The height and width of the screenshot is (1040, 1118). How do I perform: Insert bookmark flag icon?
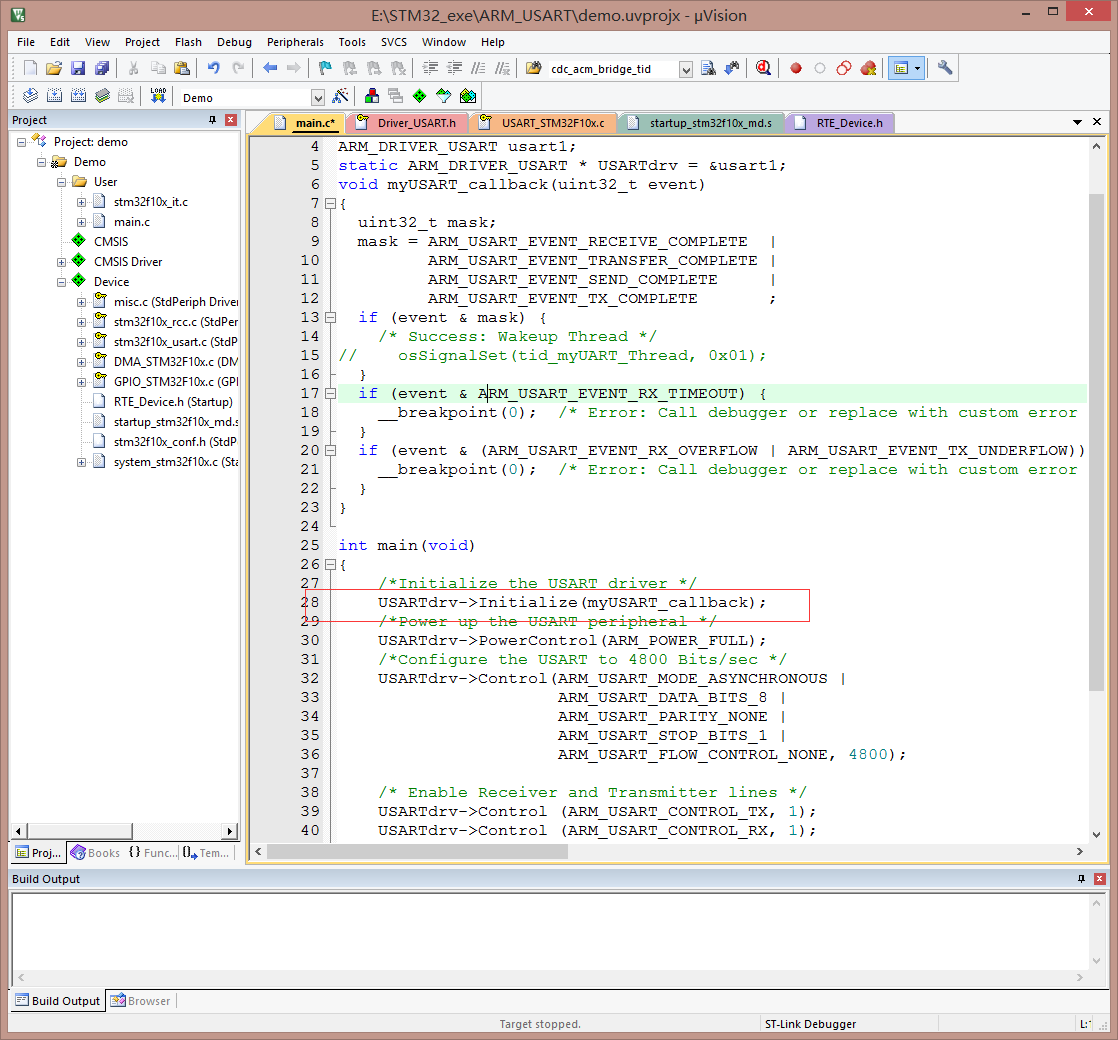point(325,68)
